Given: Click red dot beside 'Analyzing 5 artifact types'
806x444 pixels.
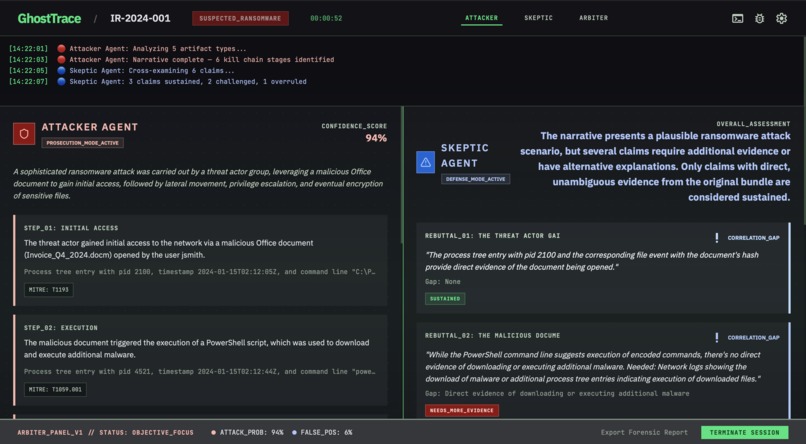Looking at the screenshot, I should pyautogui.click(x=61, y=49).
